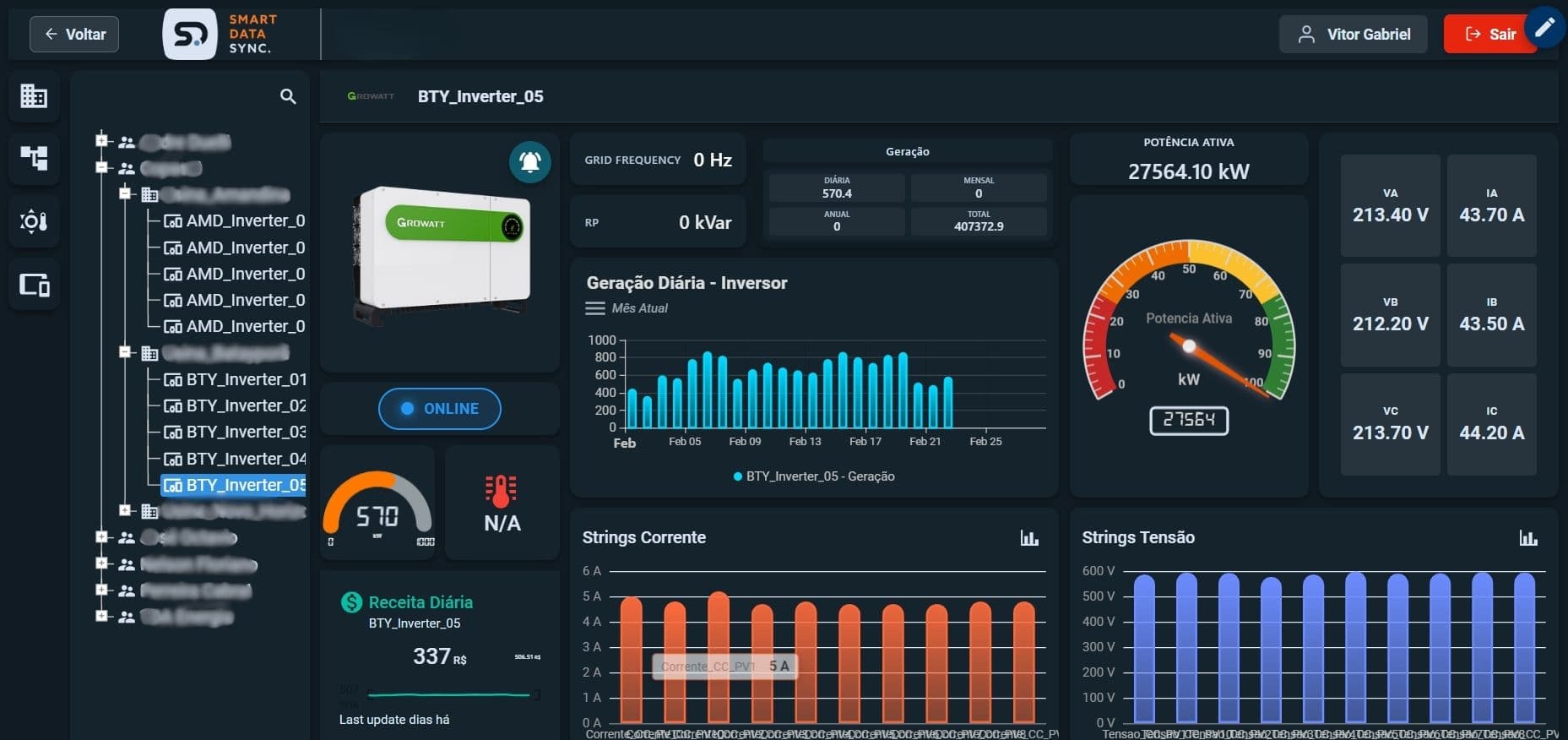
Task: Open the building icon in left sidebar
Action: coord(34,95)
